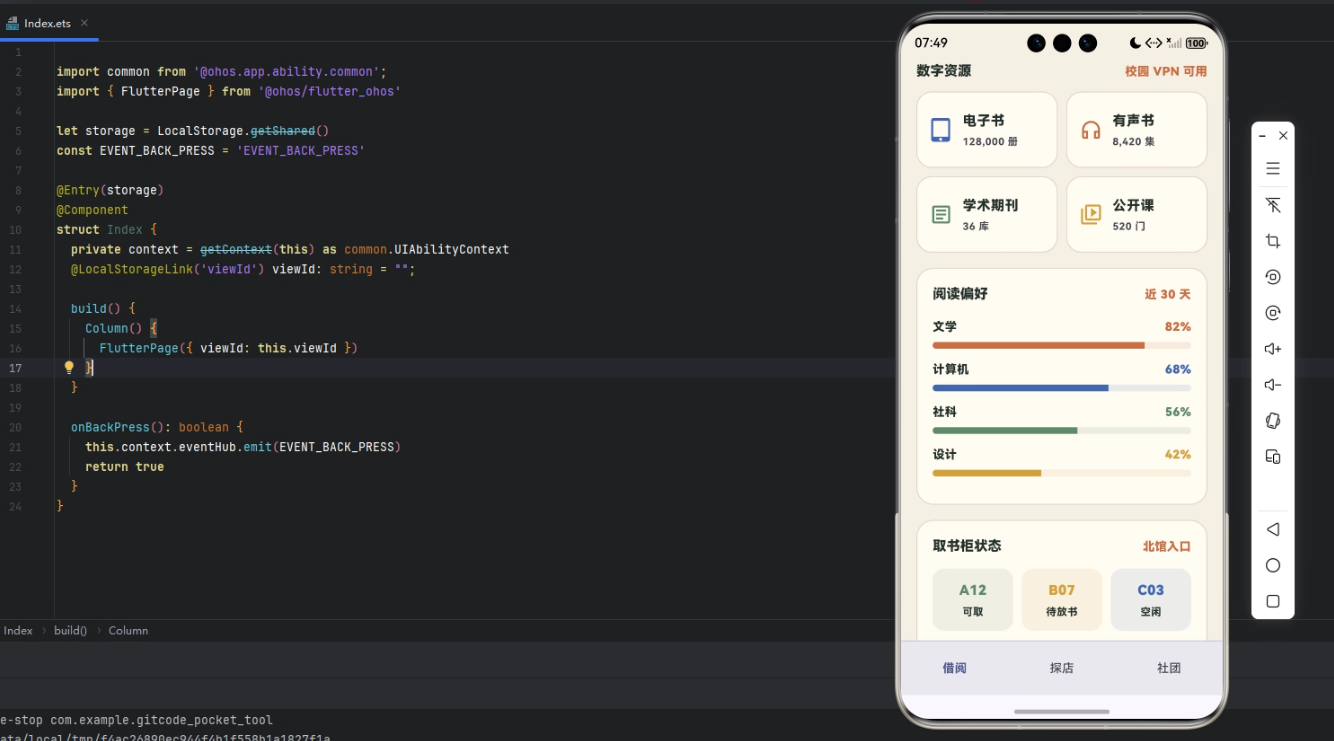Take a screenshot with the crop icon
Image resolution: width=1334 pixels, height=741 pixels.
coord(1273,241)
